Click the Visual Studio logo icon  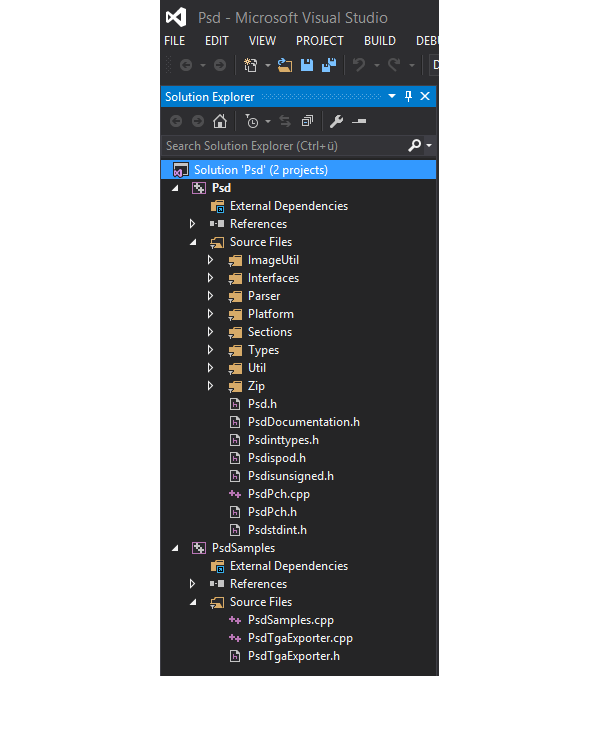[x=176, y=17]
